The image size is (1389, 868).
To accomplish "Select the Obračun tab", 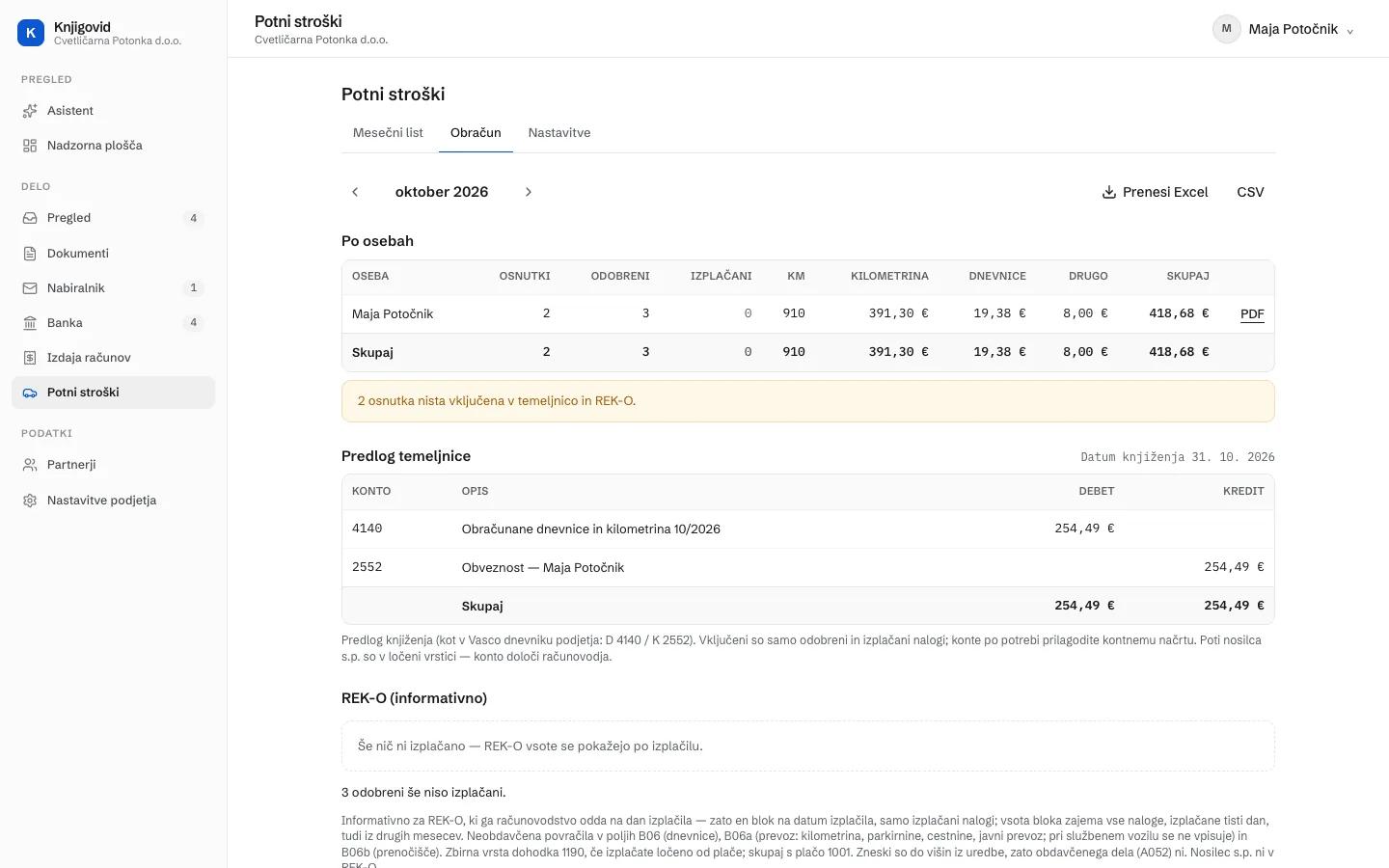I will click(476, 133).
